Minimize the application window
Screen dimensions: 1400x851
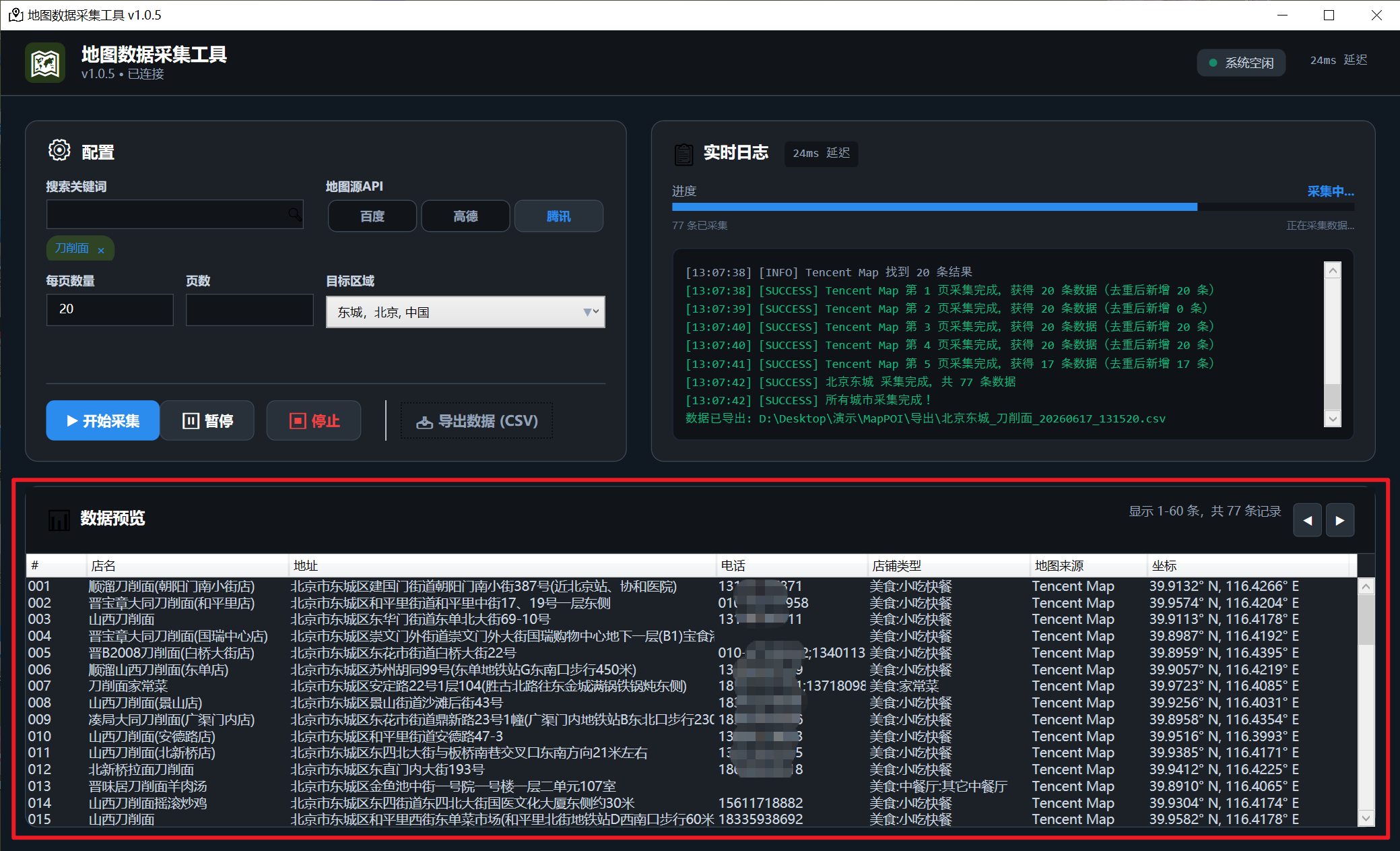1282,15
